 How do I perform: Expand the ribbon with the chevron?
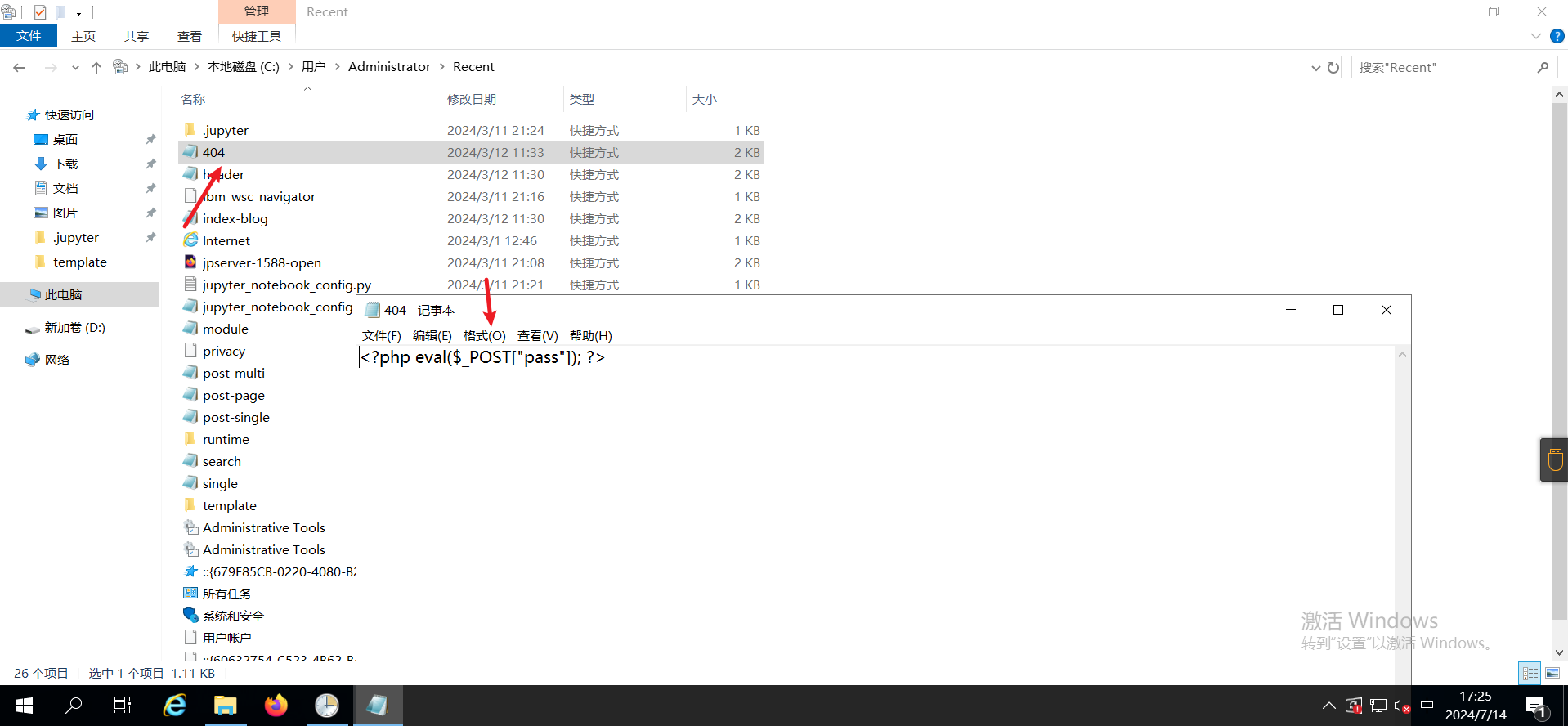(x=1535, y=36)
